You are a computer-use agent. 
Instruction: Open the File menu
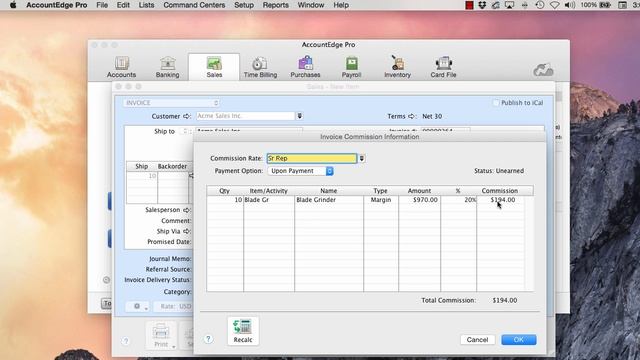(x=102, y=5)
